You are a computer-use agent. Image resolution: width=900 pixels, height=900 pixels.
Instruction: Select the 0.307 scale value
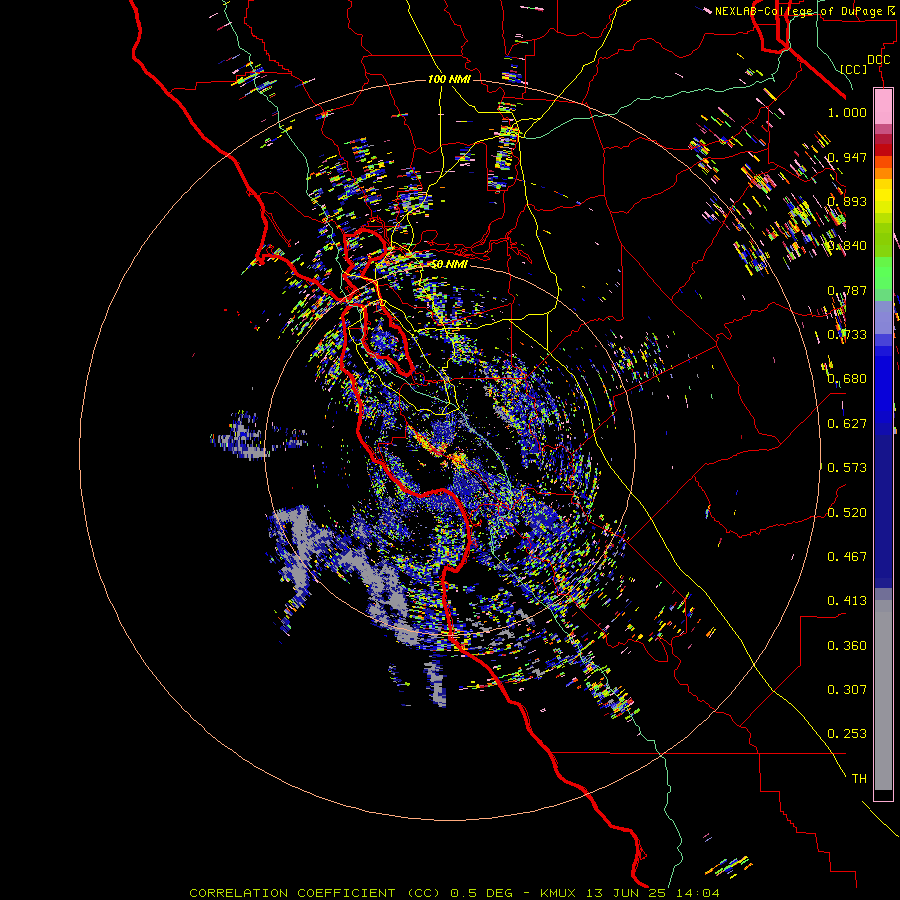pyautogui.click(x=847, y=690)
